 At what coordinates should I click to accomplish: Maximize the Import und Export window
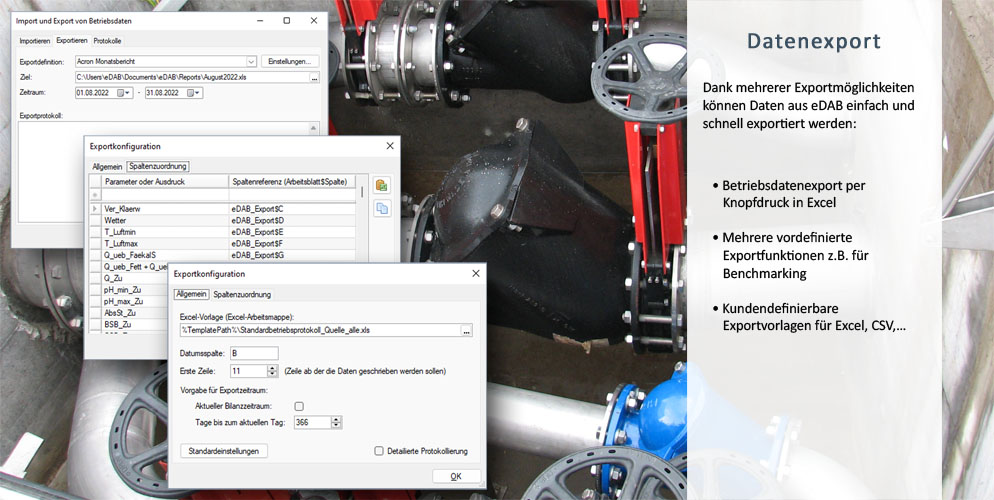(287, 21)
